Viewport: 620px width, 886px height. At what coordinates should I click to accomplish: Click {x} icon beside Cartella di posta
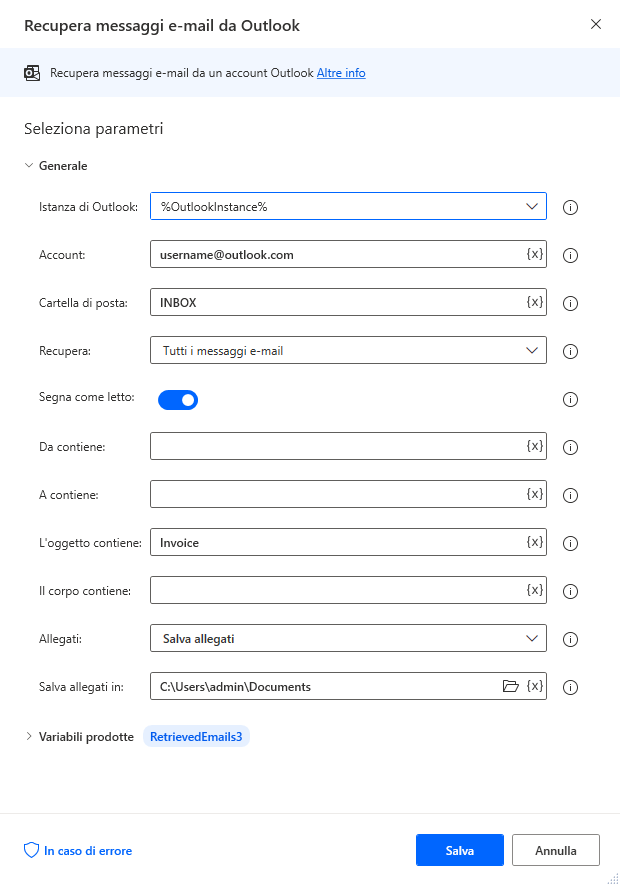(533, 302)
